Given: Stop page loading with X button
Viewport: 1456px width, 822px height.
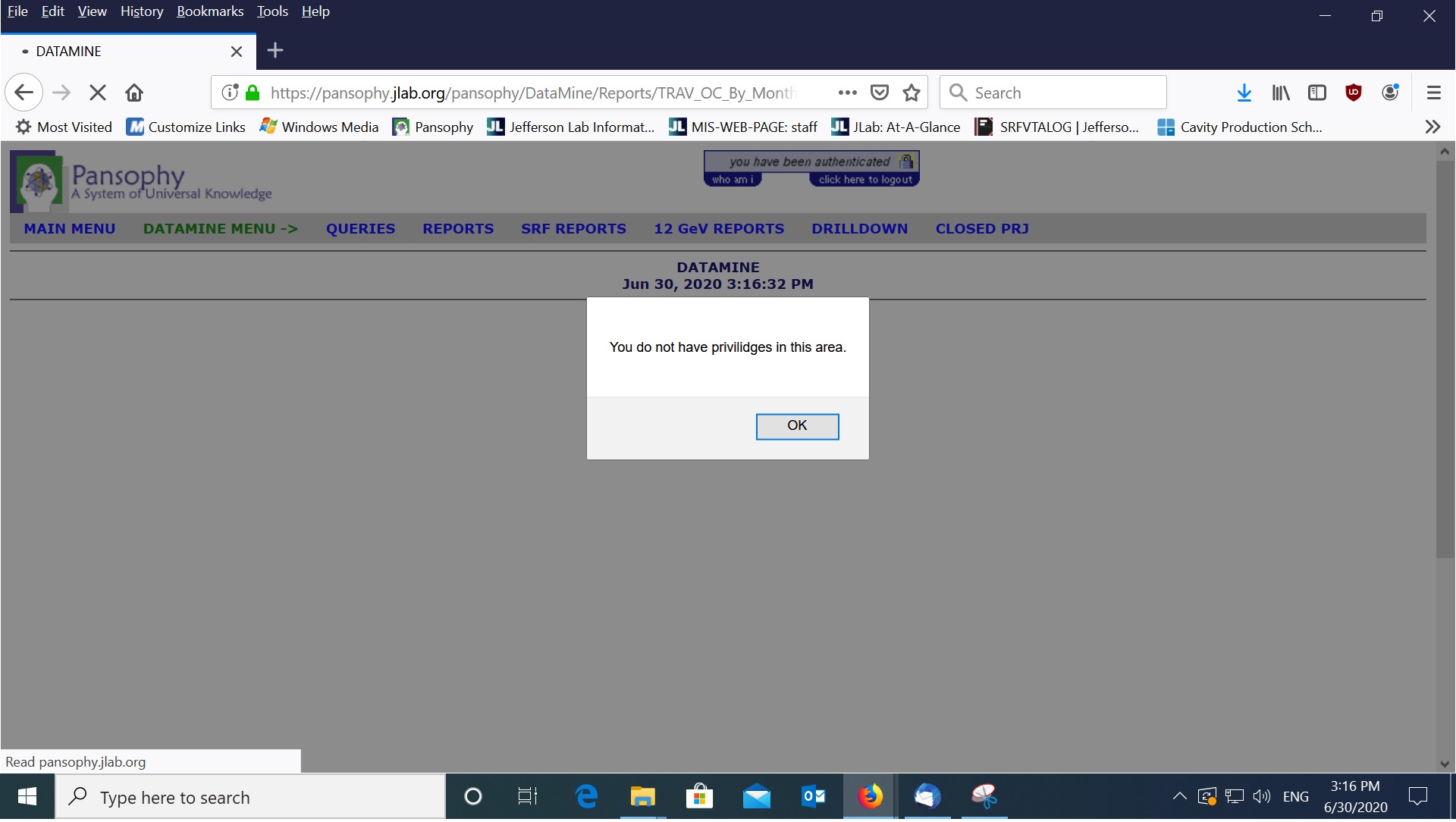Looking at the screenshot, I should pyautogui.click(x=97, y=93).
